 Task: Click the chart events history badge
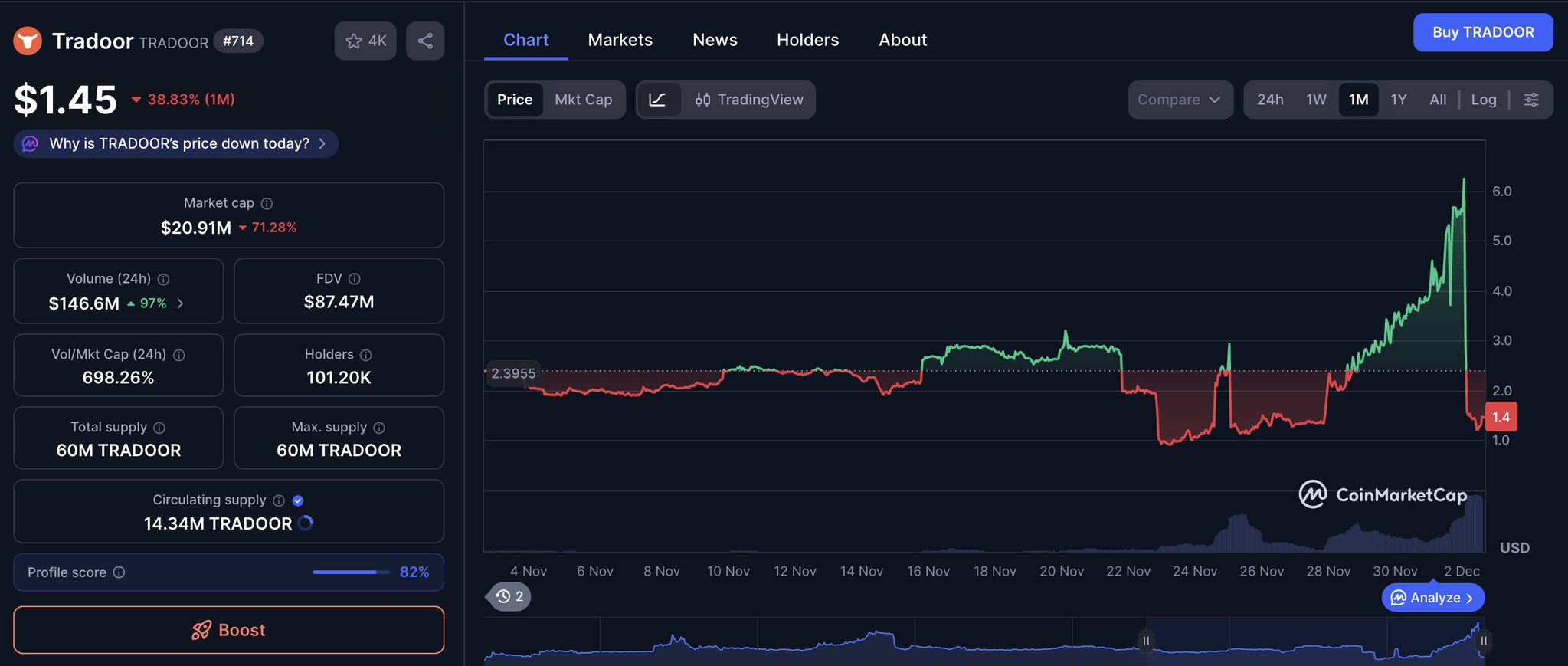[x=509, y=596]
